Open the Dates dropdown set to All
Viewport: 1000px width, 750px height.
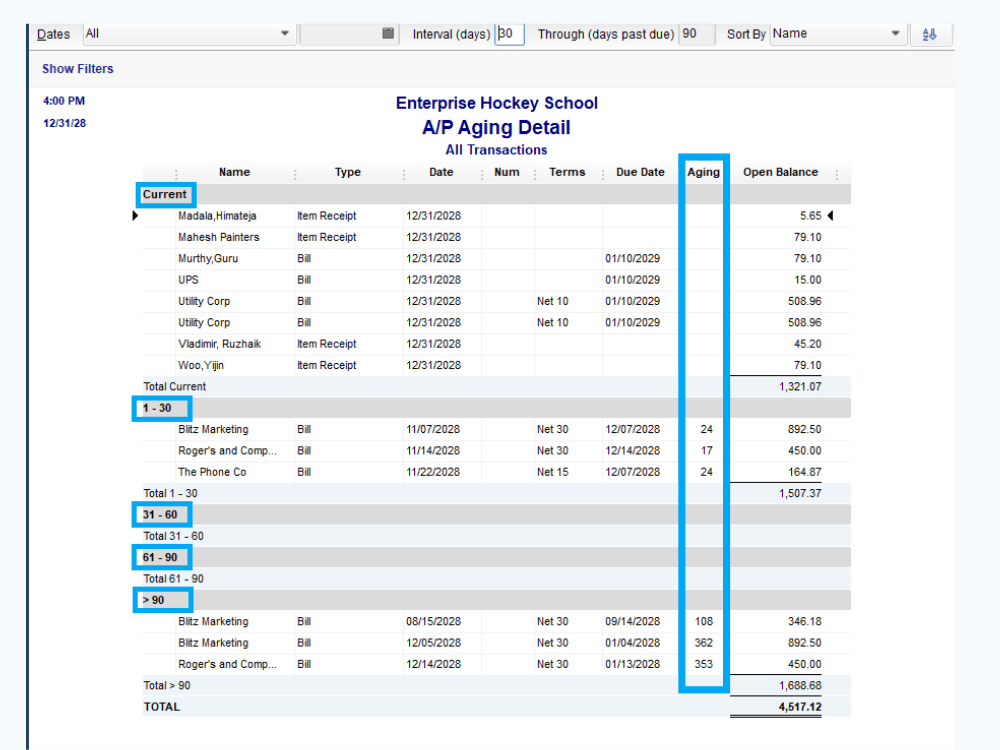click(x=189, y=34)
